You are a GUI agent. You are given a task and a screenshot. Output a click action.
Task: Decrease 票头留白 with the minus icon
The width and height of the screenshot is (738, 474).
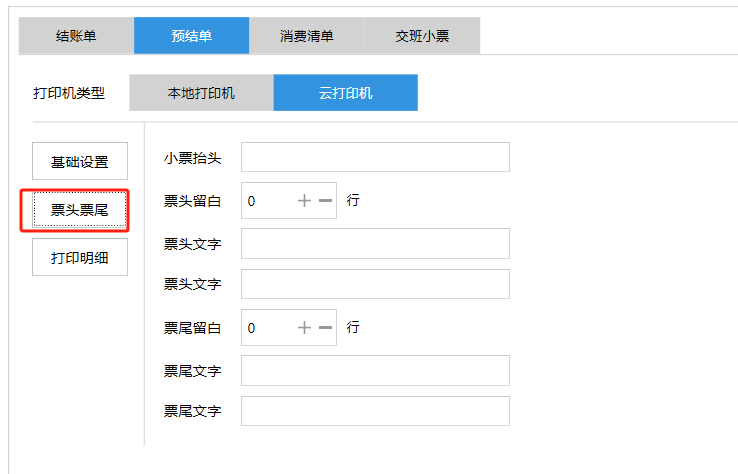pos(325,201)
